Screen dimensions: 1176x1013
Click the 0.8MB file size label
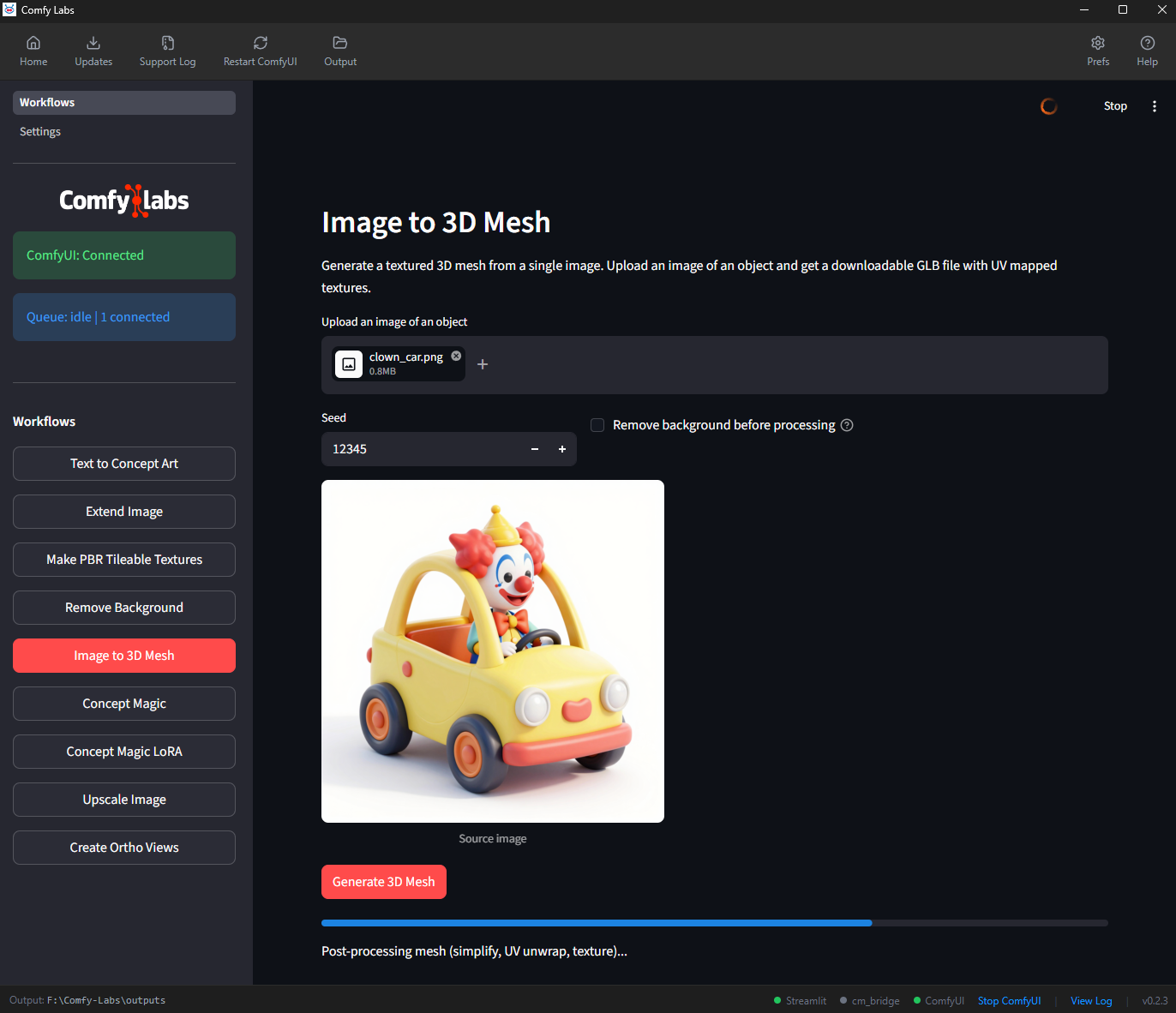[x=382, y=372]
